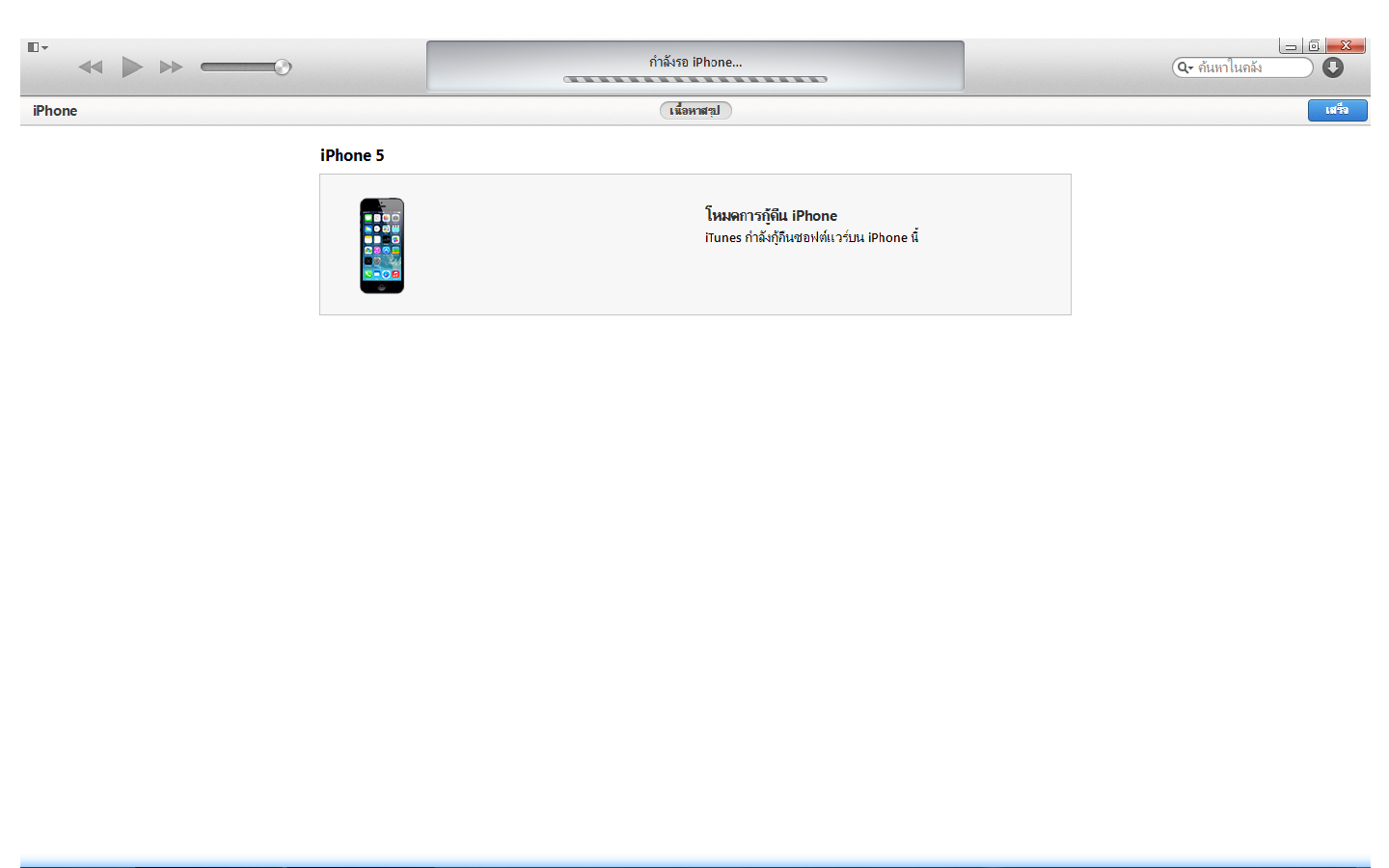The image size is (1389, 868).
Task: Skip to the previous track
Action: [x=91, y=67]
